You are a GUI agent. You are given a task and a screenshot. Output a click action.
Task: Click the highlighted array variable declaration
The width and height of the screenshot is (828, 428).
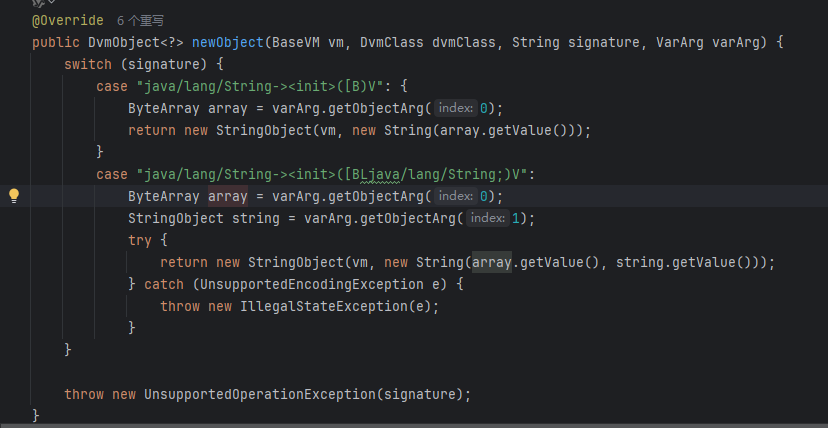click(227, 196)
